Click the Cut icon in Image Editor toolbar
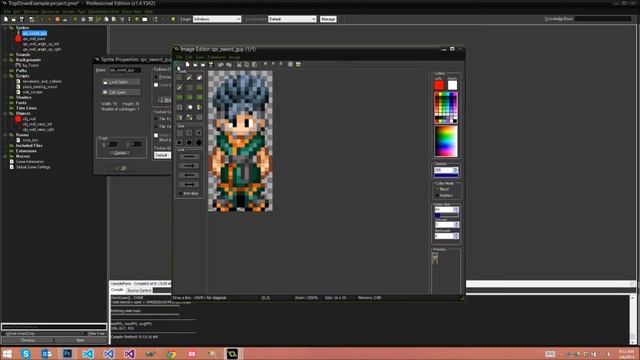The height and width of the screenshot is (360, 640). coord(239,64)
